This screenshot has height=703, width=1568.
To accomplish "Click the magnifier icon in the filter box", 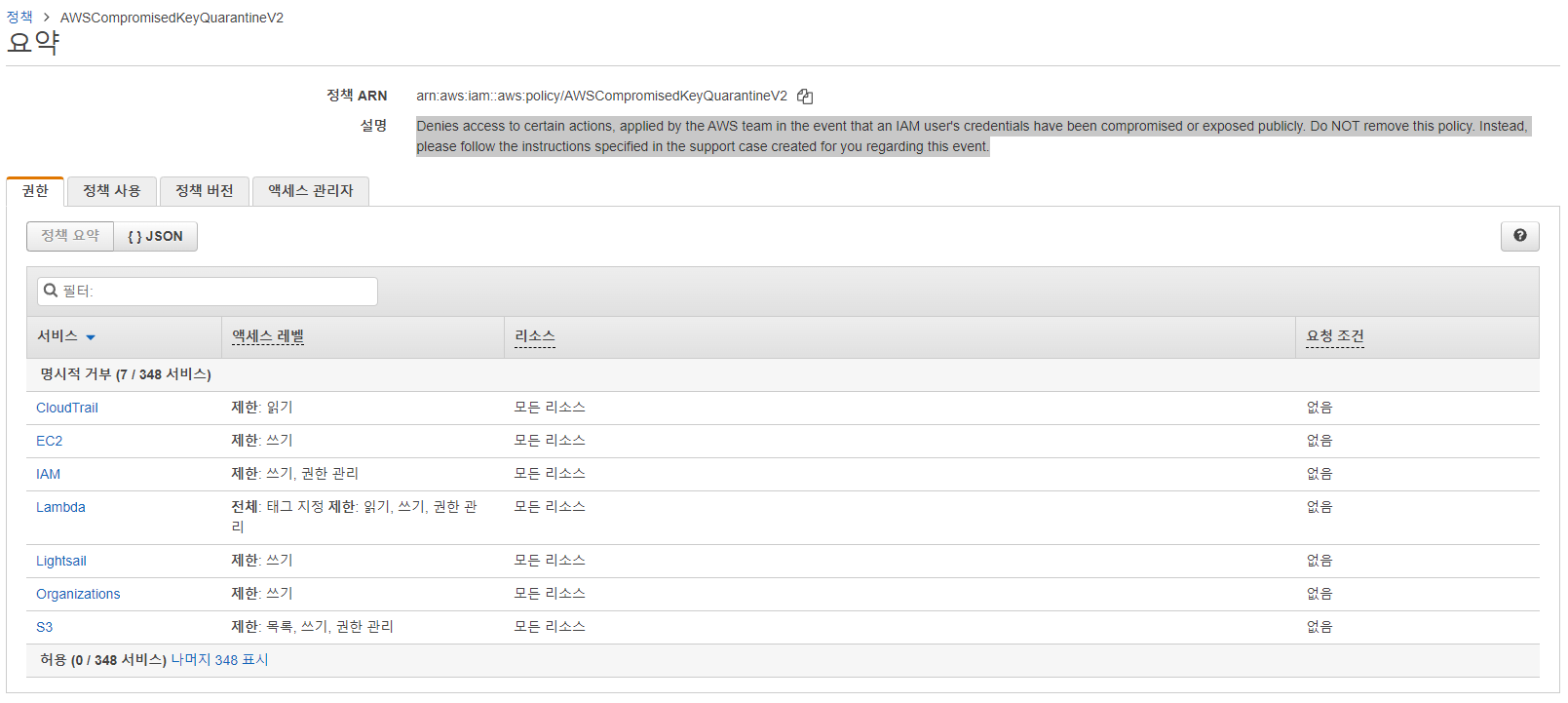I will coord(51,291).
